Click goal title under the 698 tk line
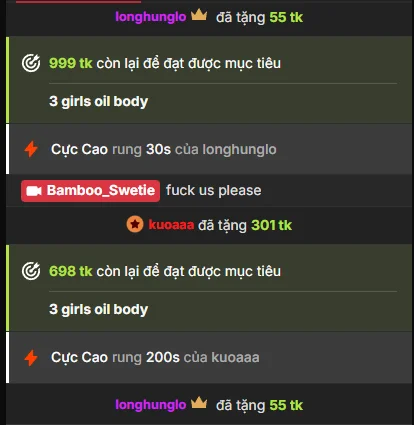414x425 pixels. click(99, 309)
